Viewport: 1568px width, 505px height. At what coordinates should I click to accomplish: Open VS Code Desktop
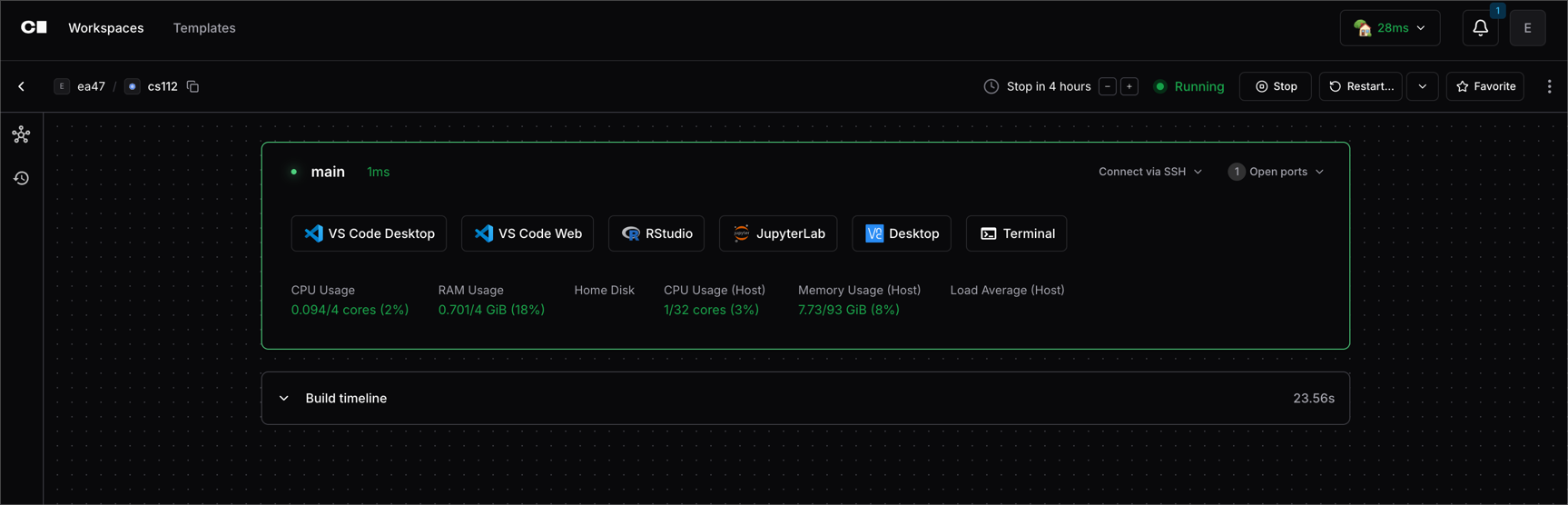tap(369, 233)
